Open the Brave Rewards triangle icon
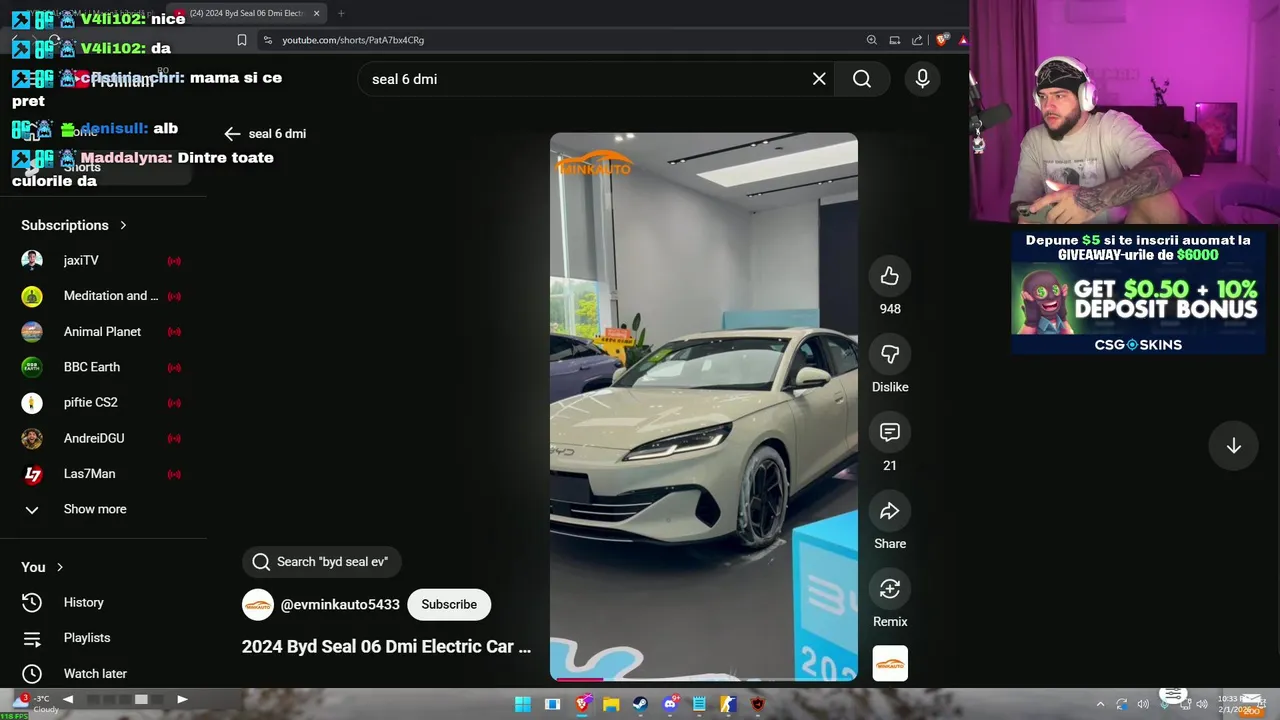Image resolution: width=1280 pixels, height=720 pixels. pyautogui.click(x=963, y=40)
